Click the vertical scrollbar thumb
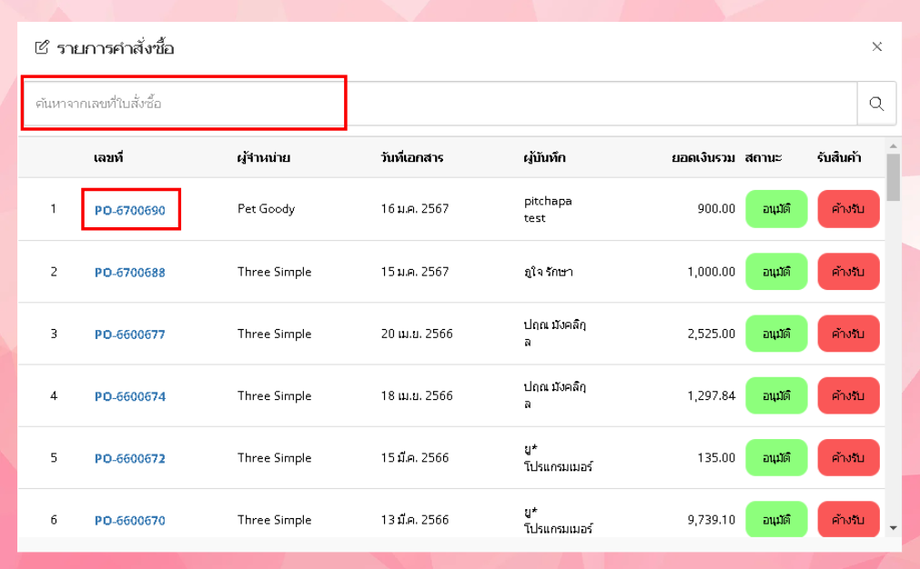Image resolution: width=920 pixels, height=569 pixels. point(893,177)
